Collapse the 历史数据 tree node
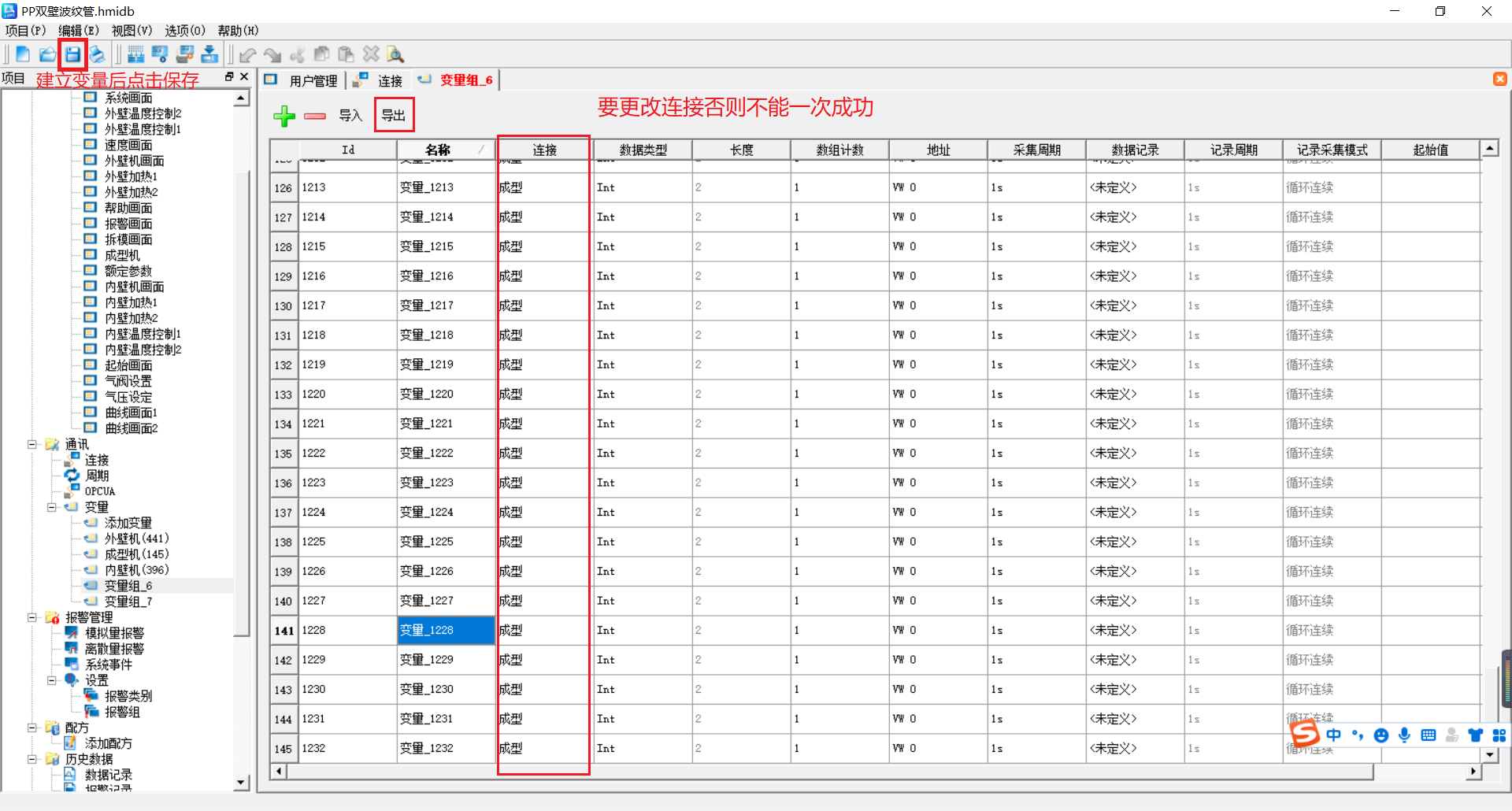 32,759
